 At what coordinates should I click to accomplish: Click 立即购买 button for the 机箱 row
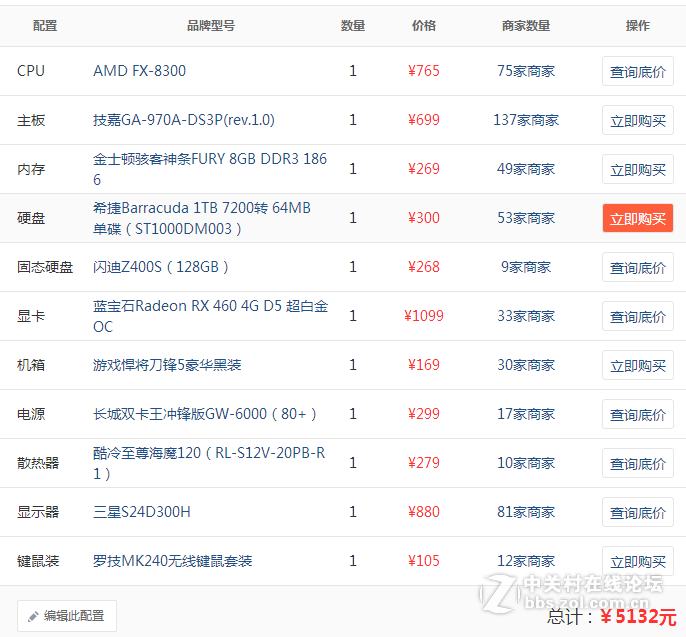point(637,365)
